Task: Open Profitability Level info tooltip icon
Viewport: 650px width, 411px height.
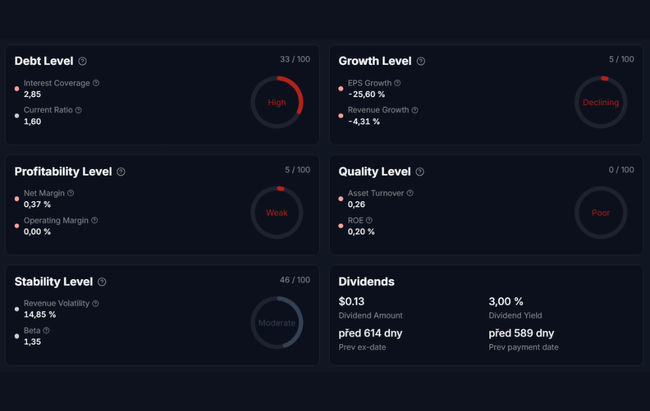Action: pyautogui.click(x=121, y=172)
